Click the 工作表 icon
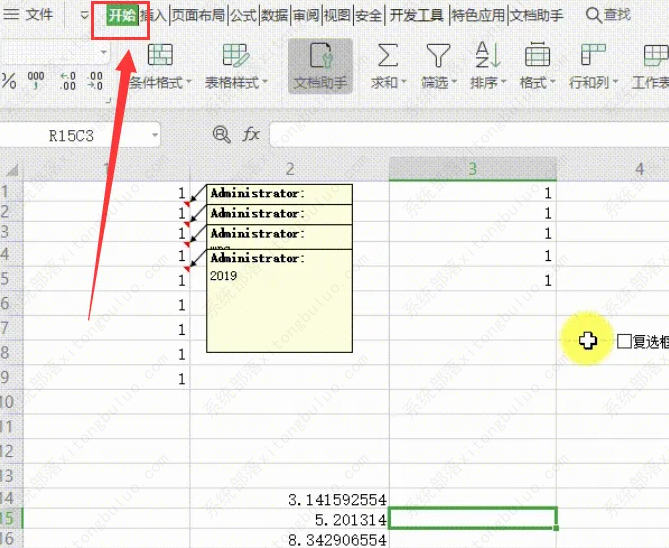The width and height of the screenshot is (669, 548). tap(656, 55)
